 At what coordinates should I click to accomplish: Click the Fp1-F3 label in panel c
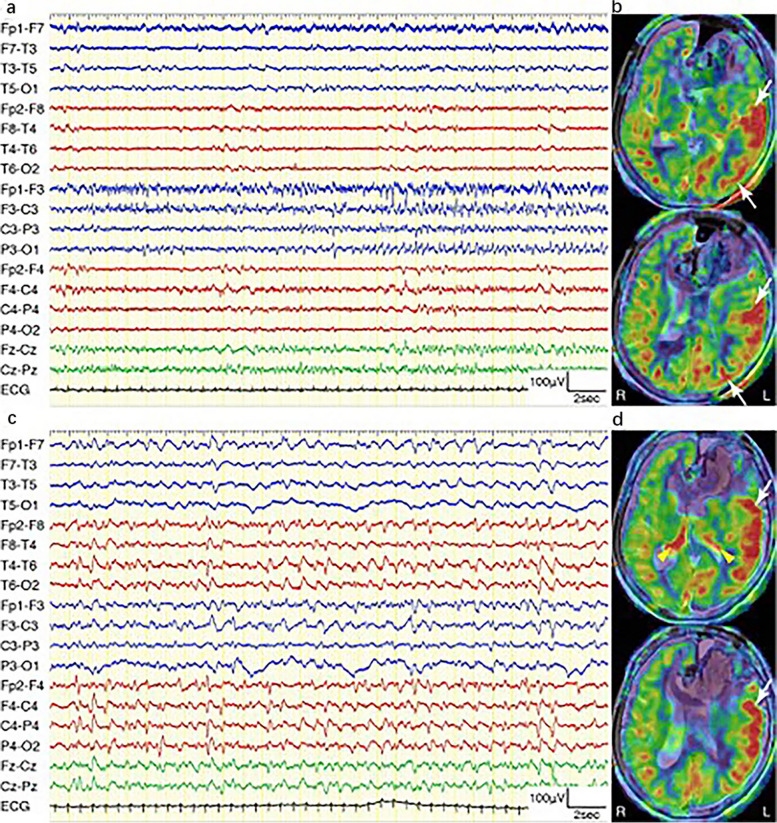click(23, 605)
